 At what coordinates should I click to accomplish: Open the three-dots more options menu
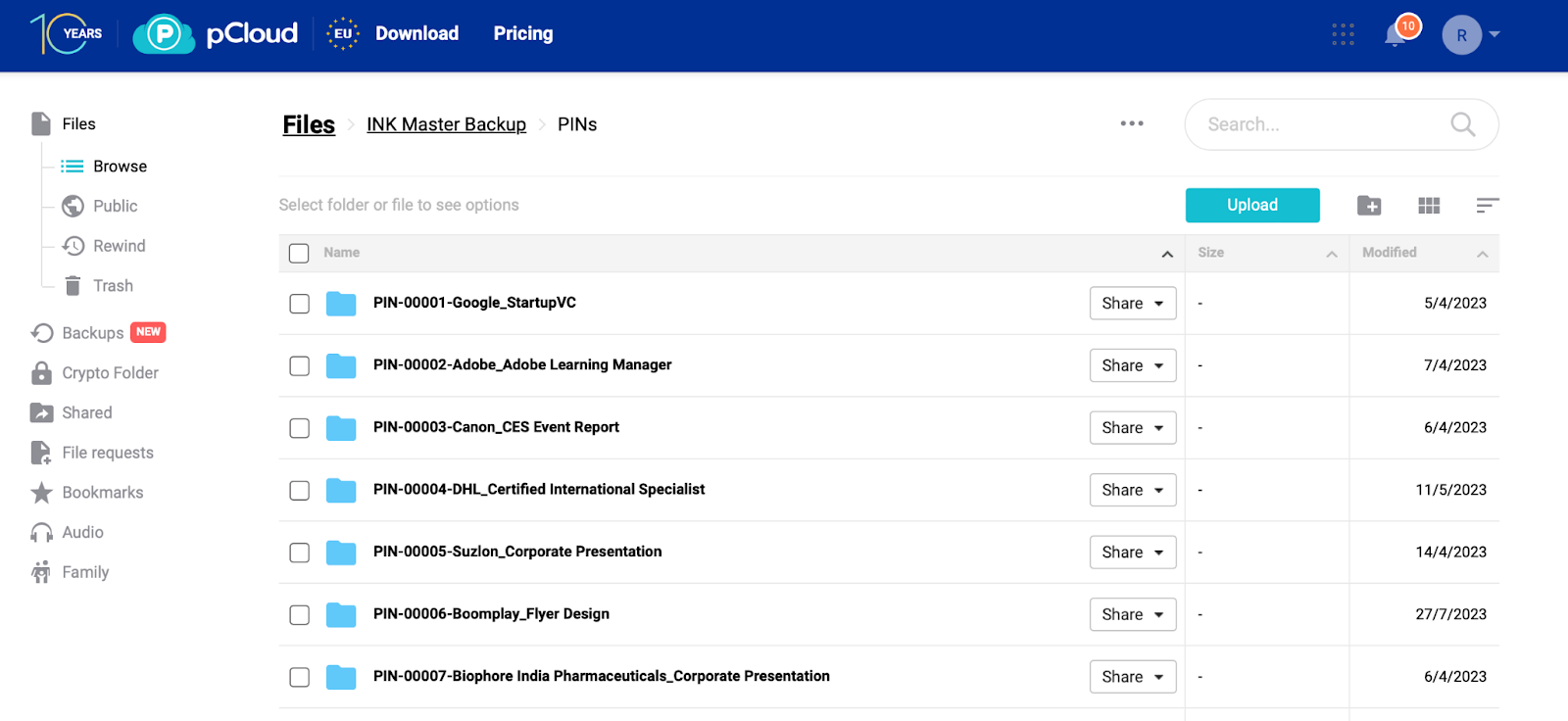pos(1132,123)
